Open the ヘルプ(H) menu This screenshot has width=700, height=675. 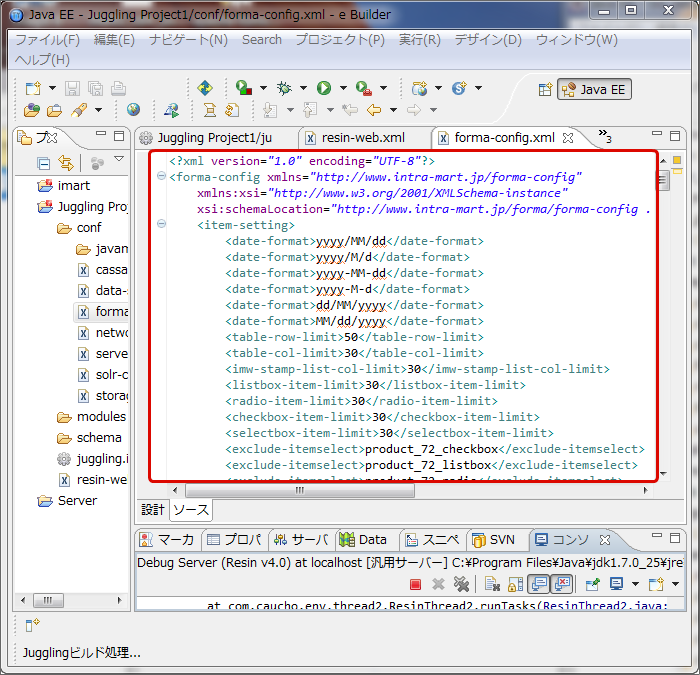[x=42, y=59]
